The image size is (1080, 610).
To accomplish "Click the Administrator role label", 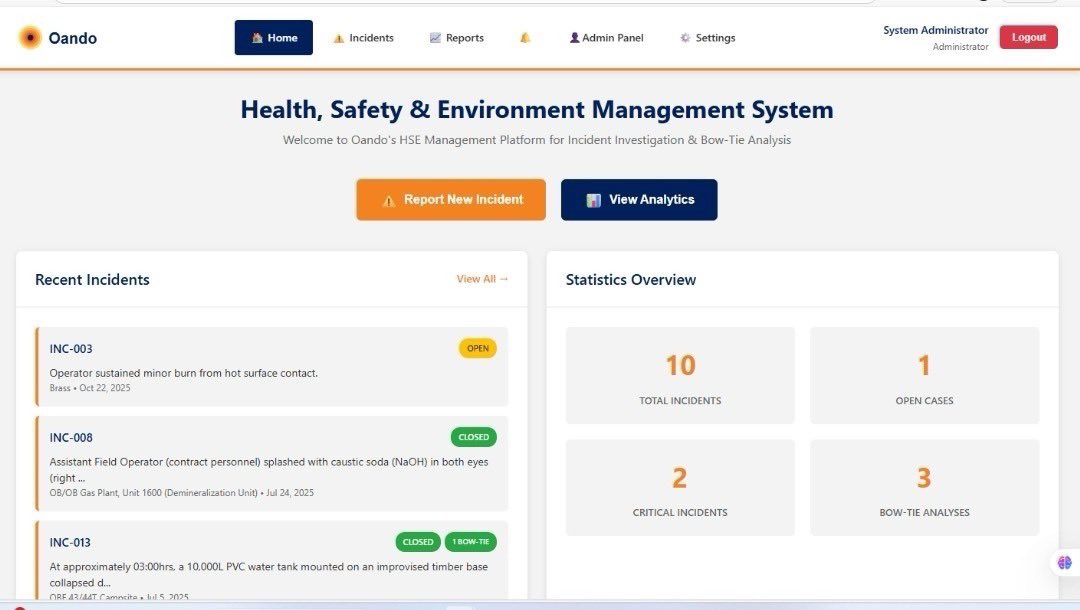I will (x=960, y=47).
